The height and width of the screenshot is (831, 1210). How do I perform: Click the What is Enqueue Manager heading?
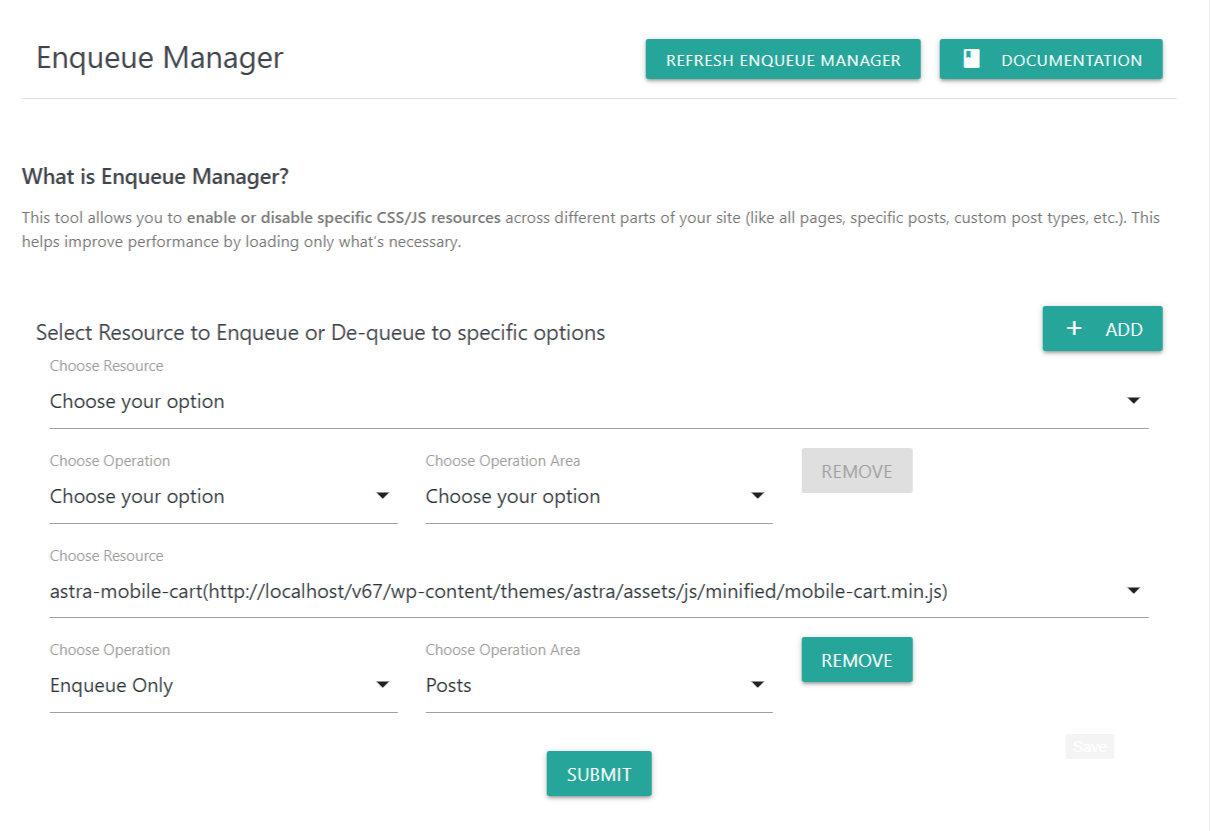(155, 177)
